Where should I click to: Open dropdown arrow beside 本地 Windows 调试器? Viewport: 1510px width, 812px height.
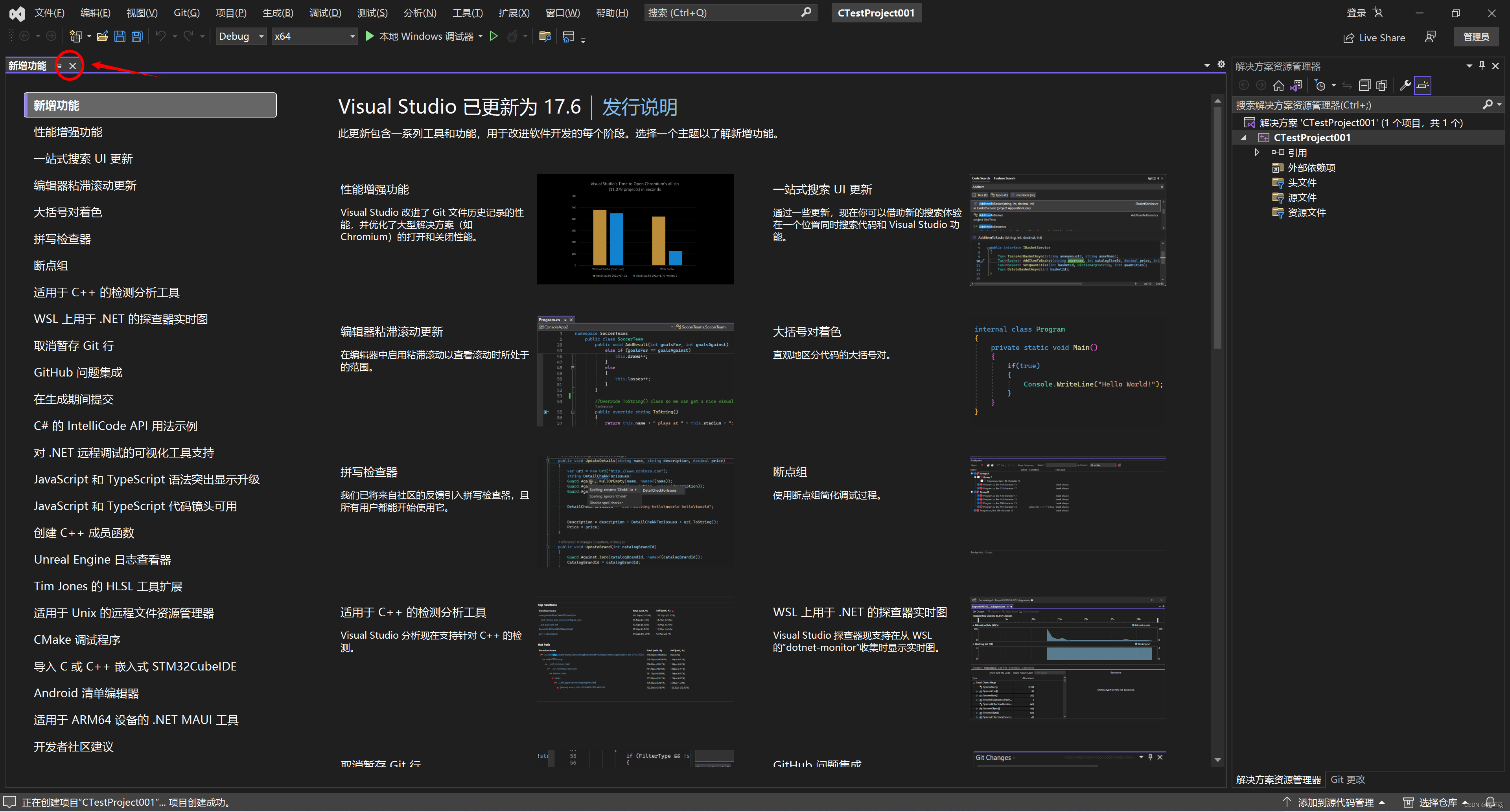[x=481, y=36]
